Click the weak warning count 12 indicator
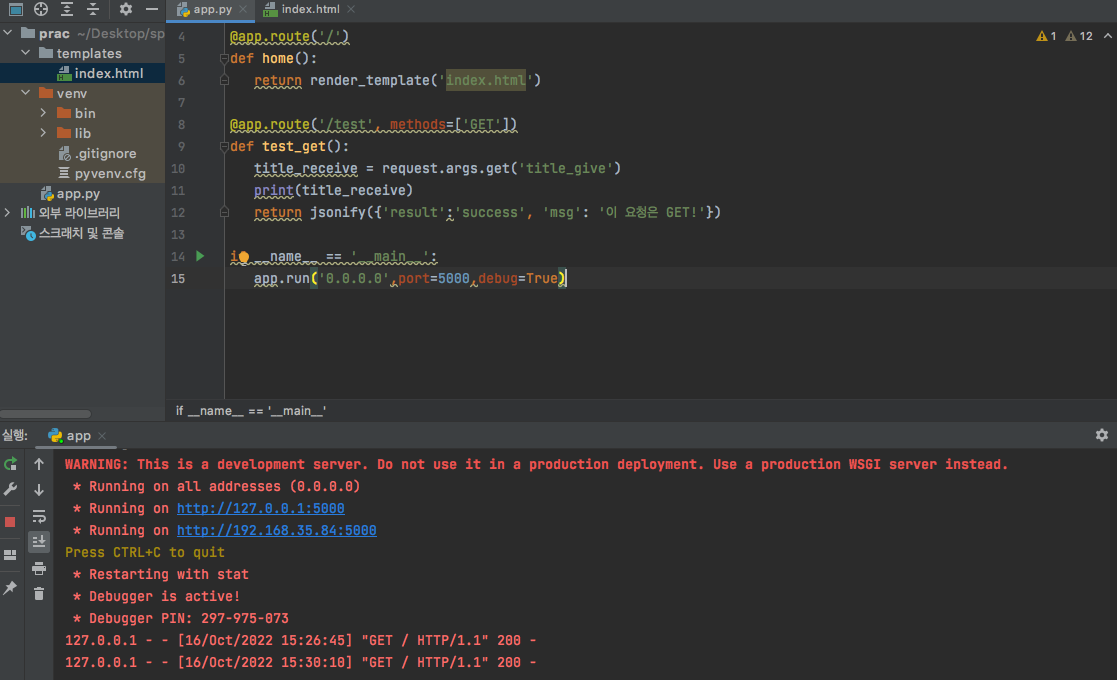This screenshot has height=680, width=1117. point(1079,36)
